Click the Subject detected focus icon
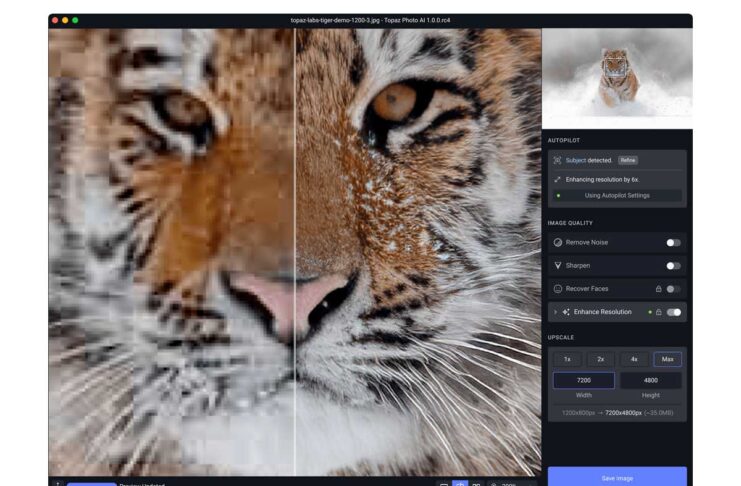Viewport: 741px width, 486px height. [x=557, y=160]
